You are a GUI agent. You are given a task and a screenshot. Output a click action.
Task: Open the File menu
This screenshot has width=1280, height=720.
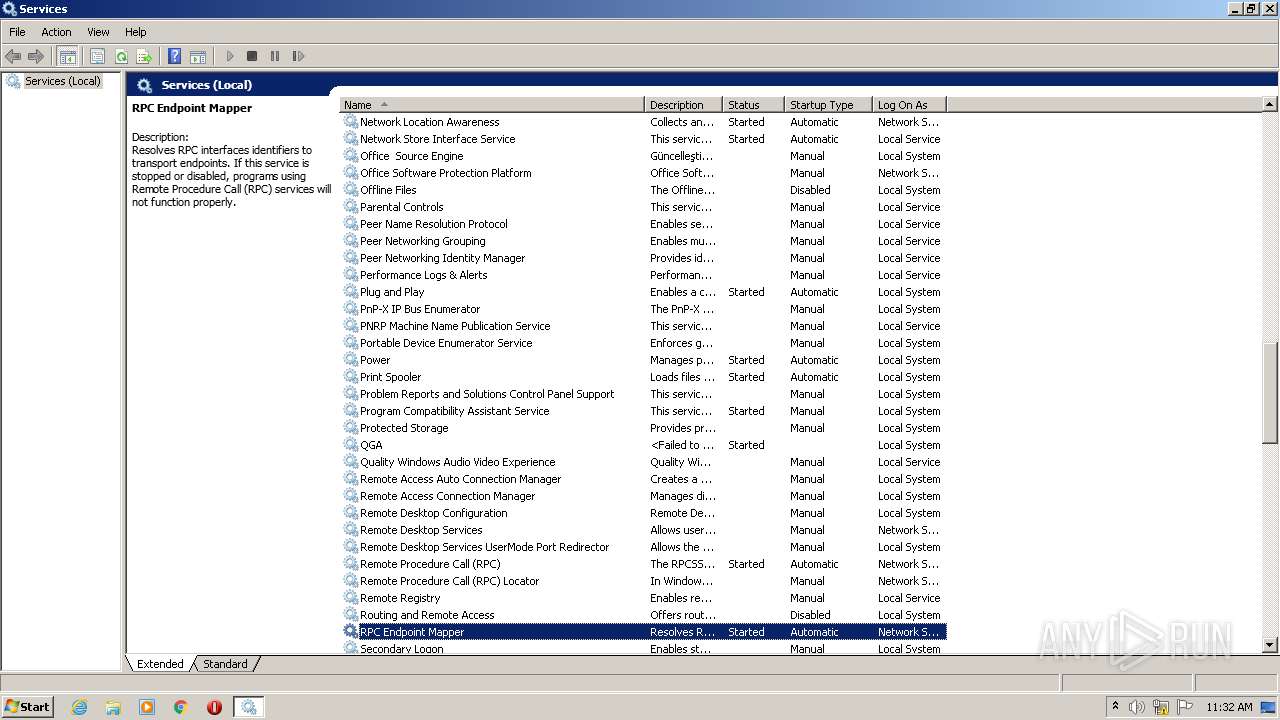(17, 32)
